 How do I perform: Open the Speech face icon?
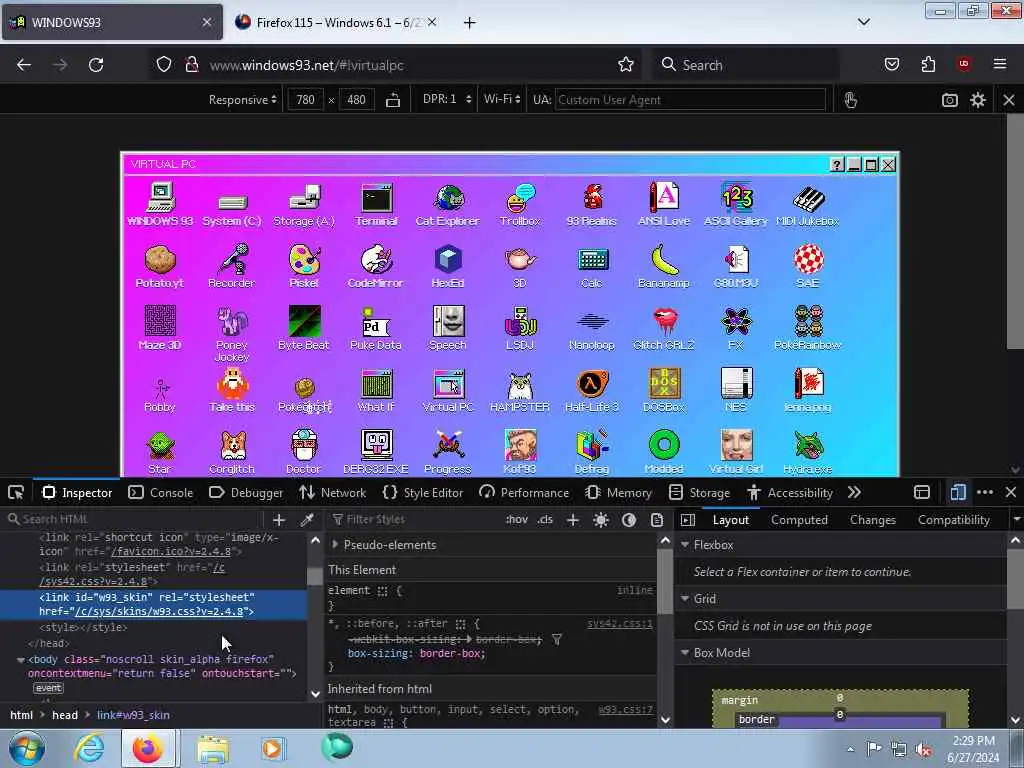448,328
